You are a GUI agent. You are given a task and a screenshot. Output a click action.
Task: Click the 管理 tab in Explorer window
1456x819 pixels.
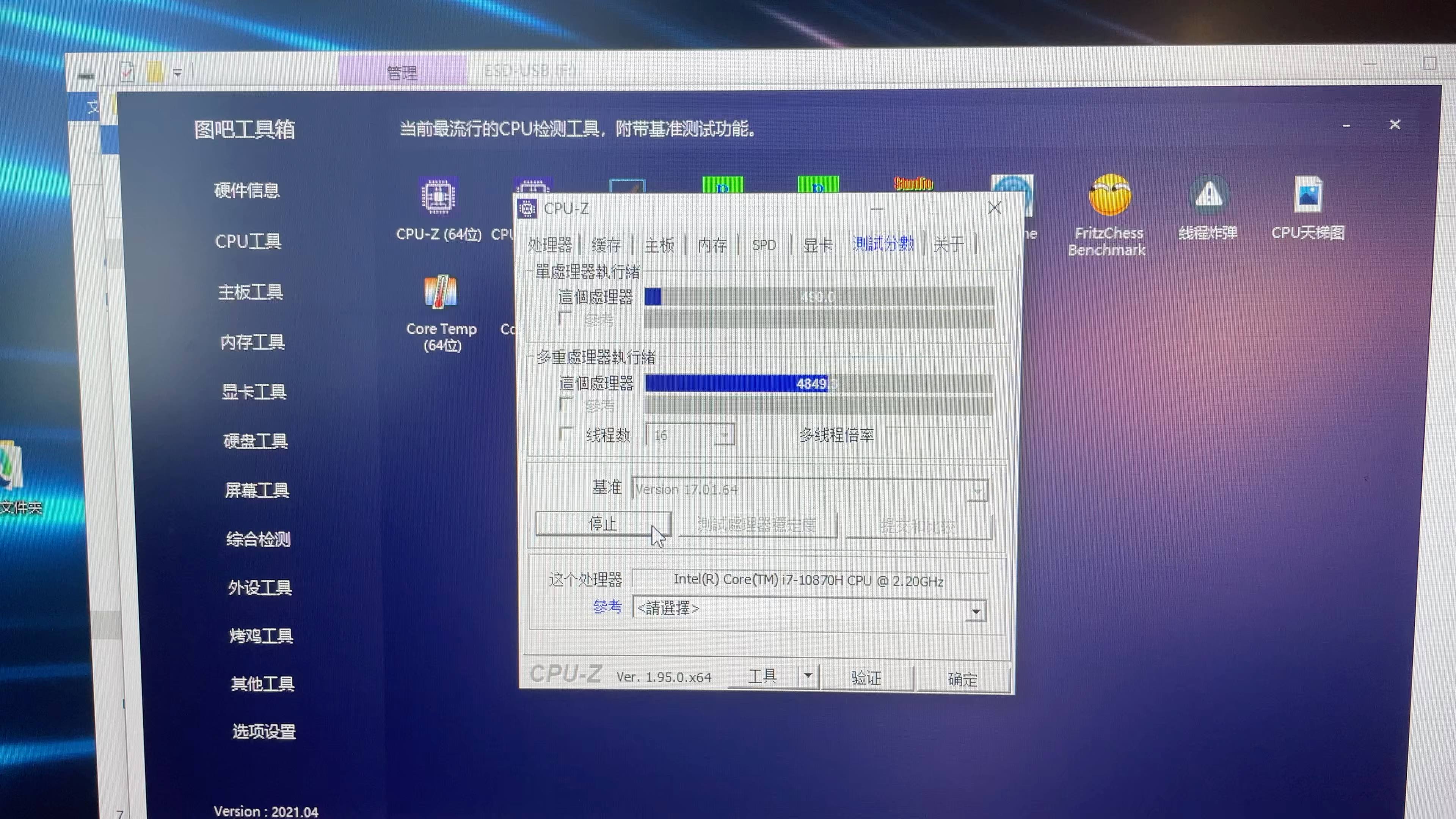pos(402,72)
